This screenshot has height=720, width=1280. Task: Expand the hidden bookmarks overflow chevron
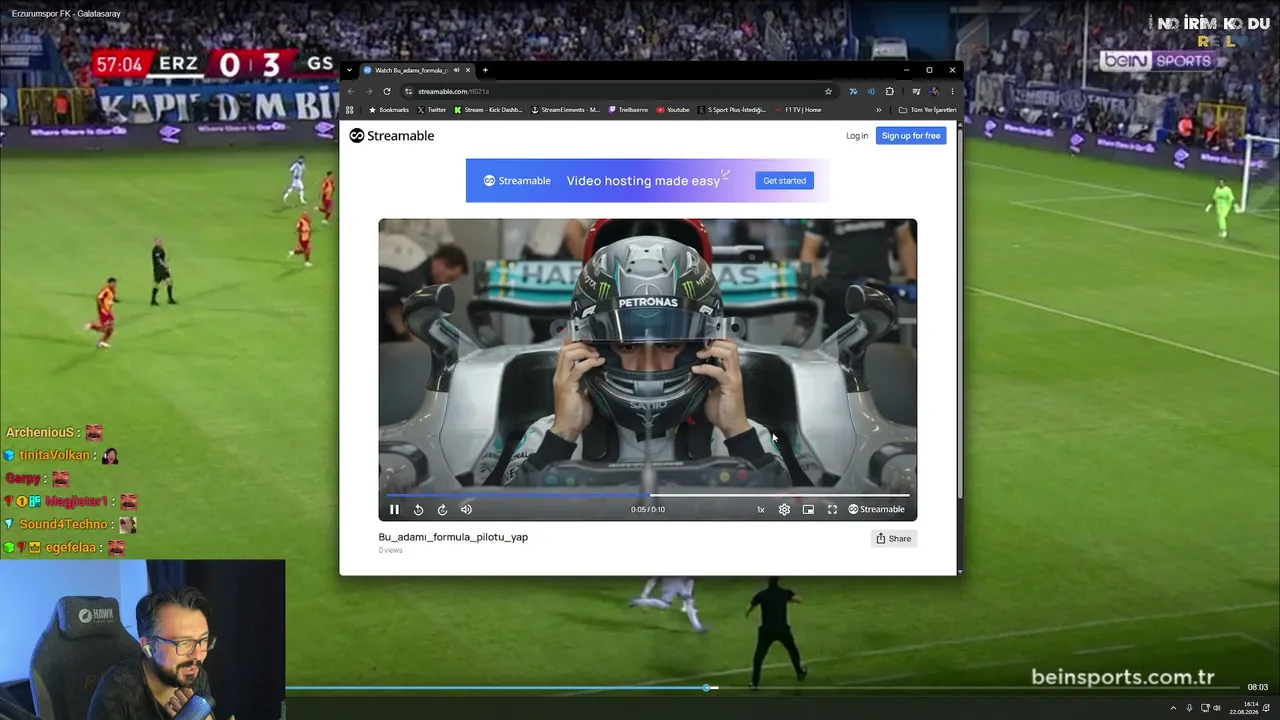pyautogui.click(x=879, y=110)
